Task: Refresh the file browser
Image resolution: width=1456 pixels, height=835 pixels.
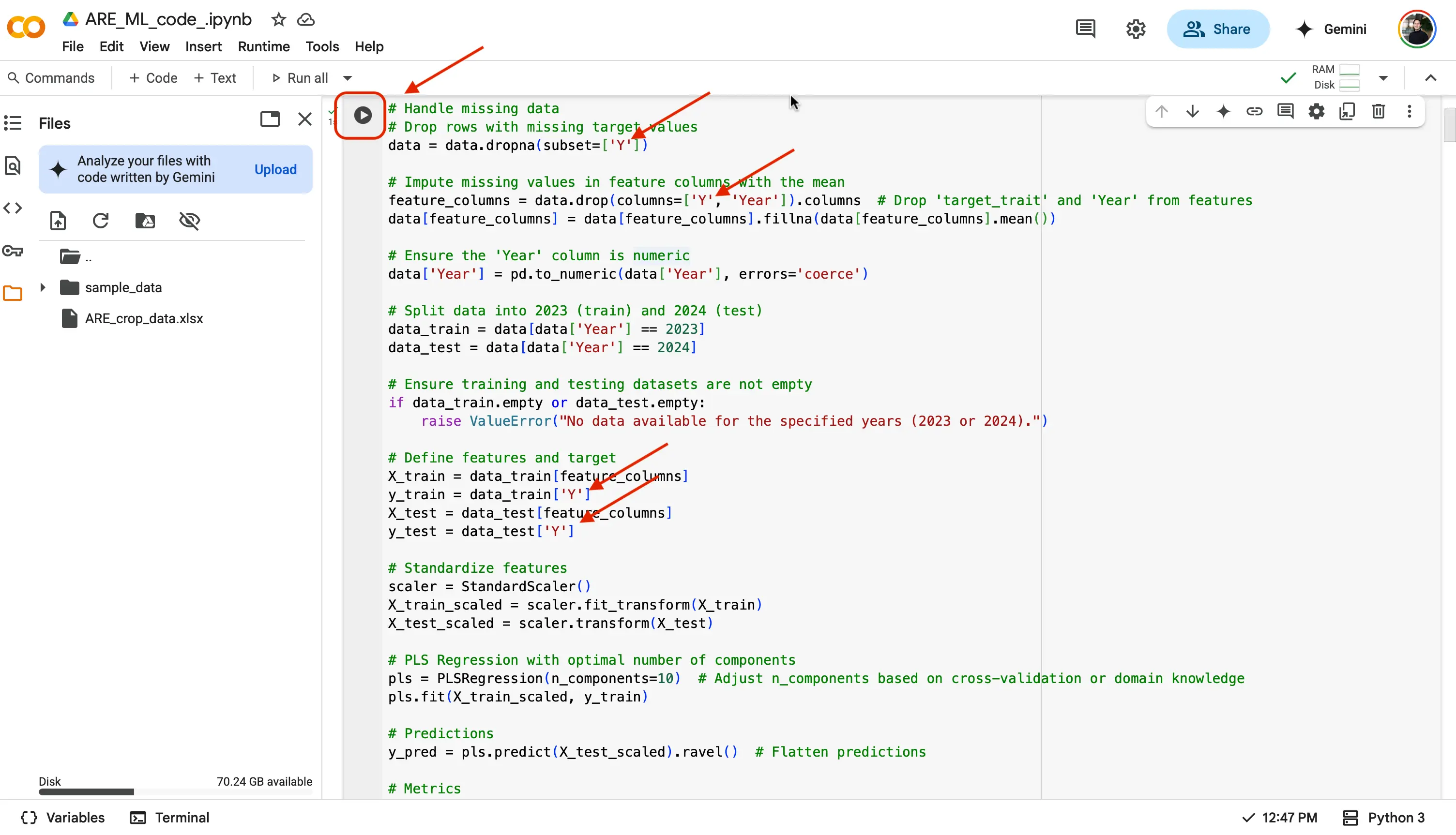Action: point(101,221)
